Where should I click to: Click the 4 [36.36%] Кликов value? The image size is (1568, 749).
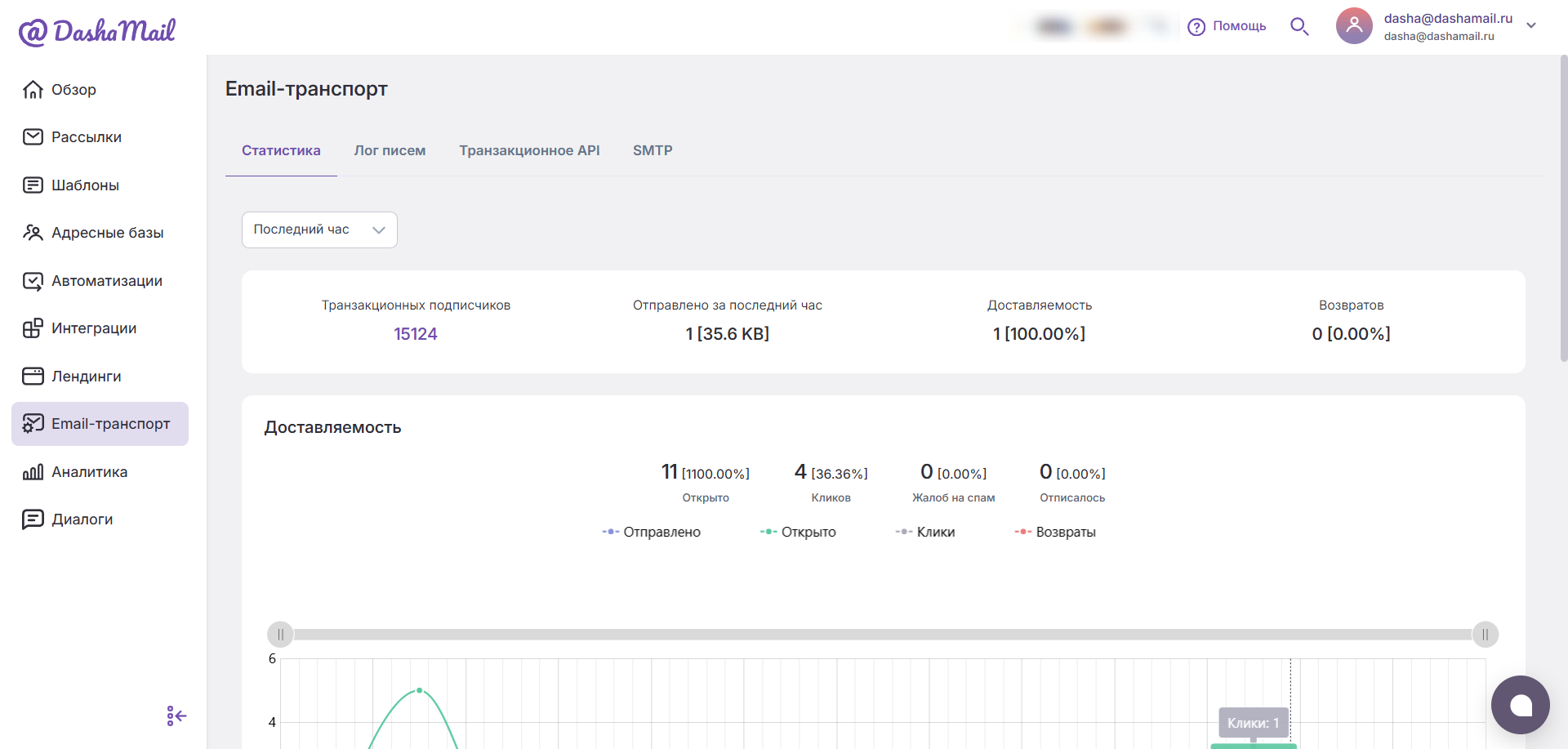(x=831, y=472)
